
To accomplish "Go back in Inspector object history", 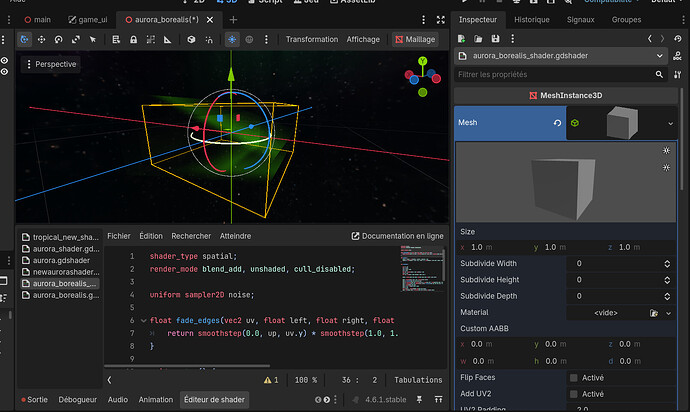I will tap(649, 38).
